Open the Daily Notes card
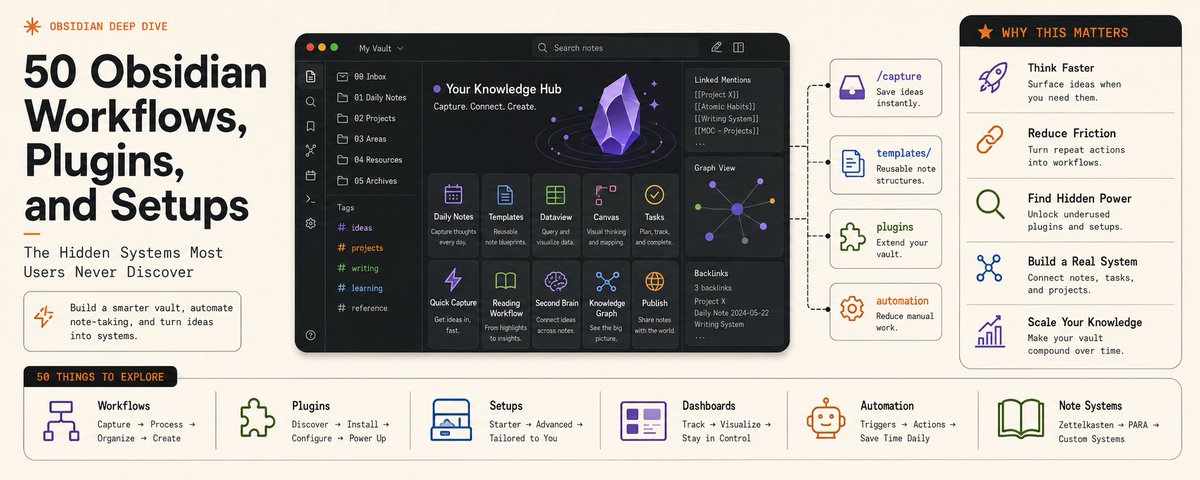This screenshot has width=1200, height=480. [x=453, y=214]
